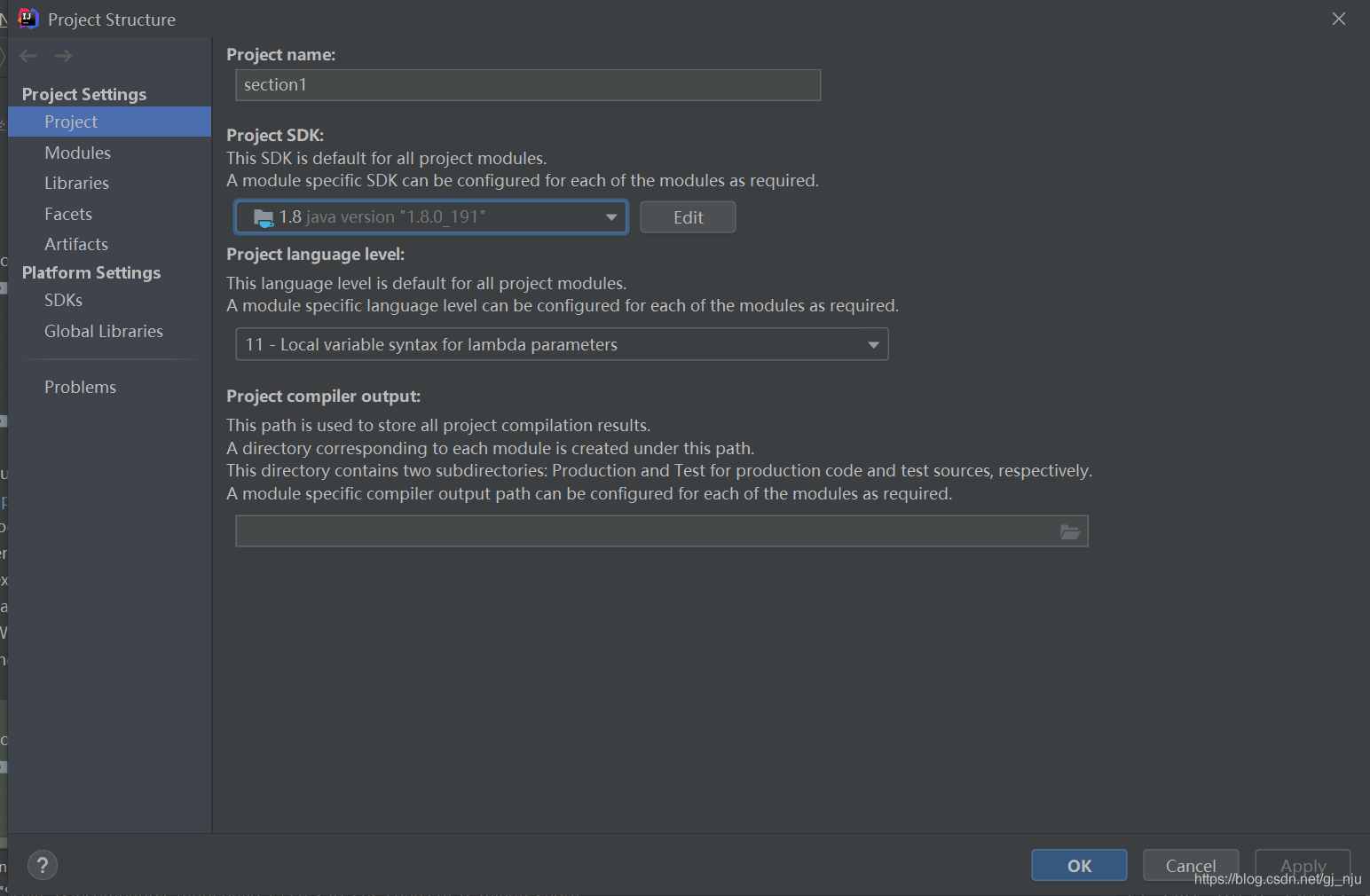Select Project in Project Settings

(109, 122)
